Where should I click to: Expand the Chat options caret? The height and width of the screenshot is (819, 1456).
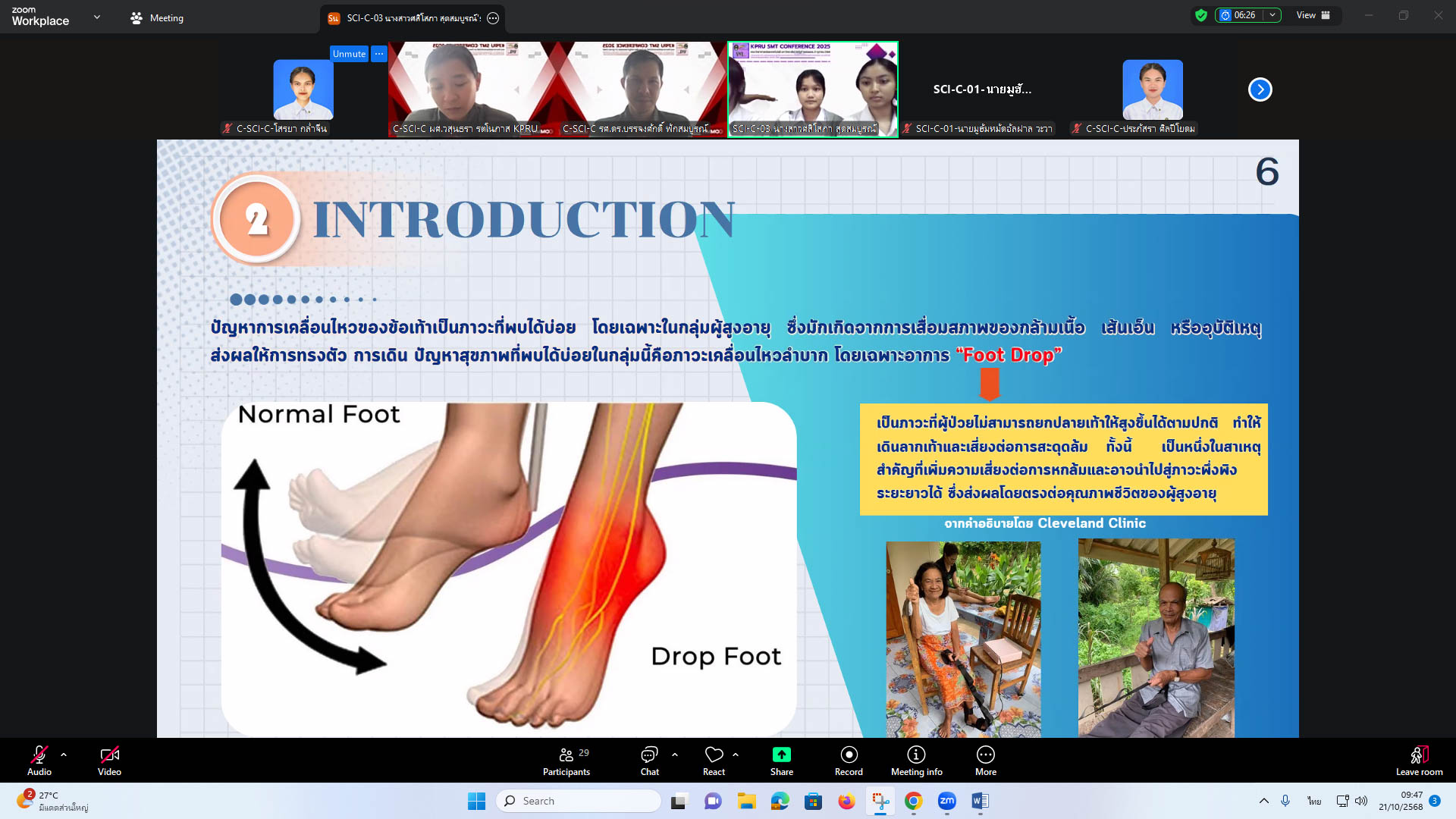click(675, 755)
